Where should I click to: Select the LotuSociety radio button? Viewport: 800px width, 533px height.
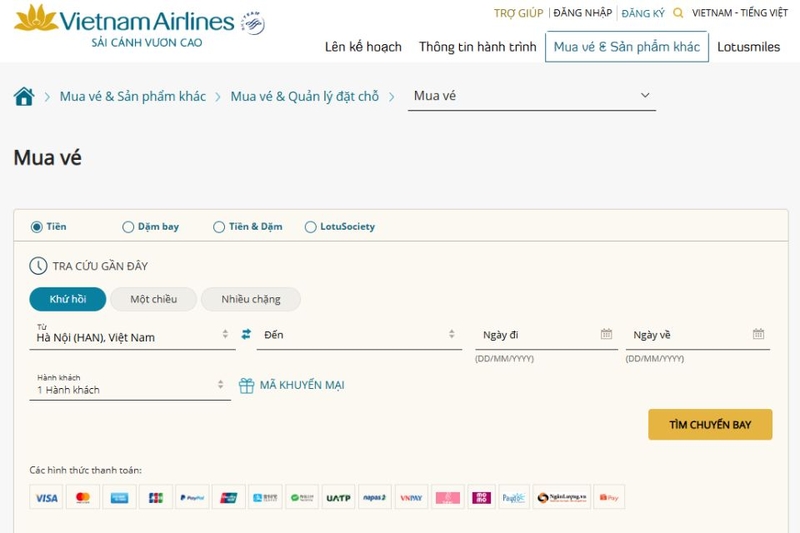310,227
